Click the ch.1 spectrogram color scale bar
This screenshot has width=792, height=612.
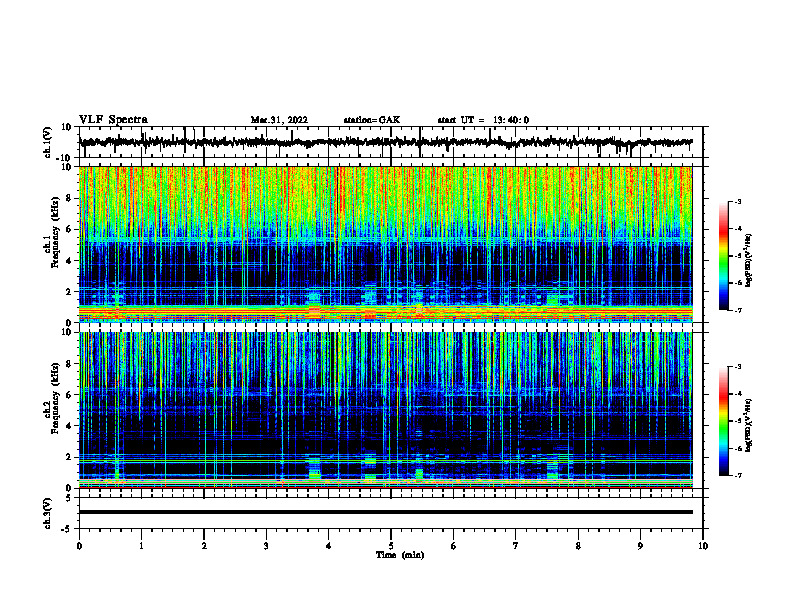point(723,256)
